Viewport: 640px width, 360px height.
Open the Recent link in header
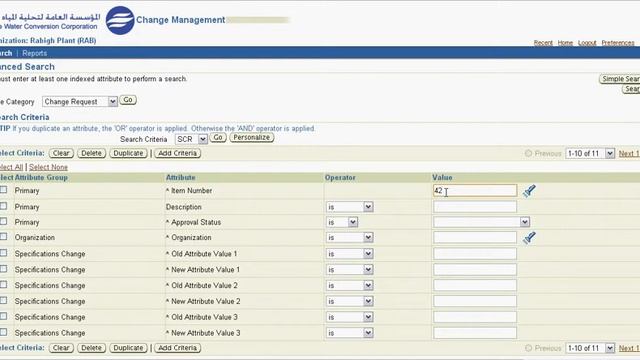tap(543, 43)
